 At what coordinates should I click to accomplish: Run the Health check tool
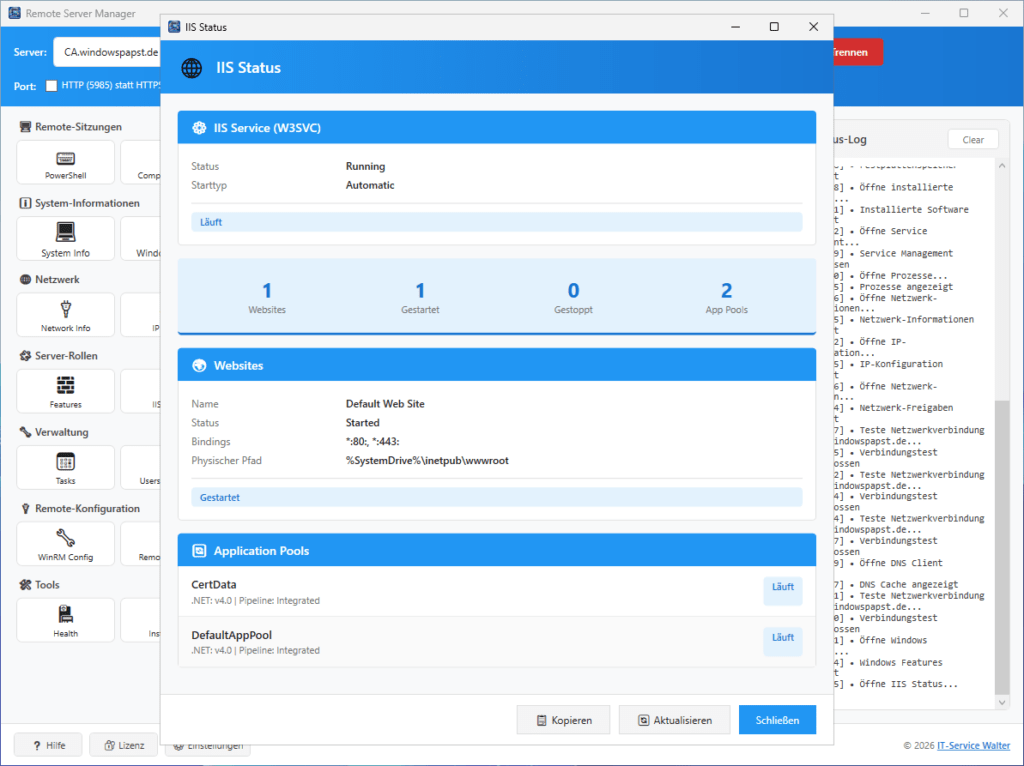64,619
